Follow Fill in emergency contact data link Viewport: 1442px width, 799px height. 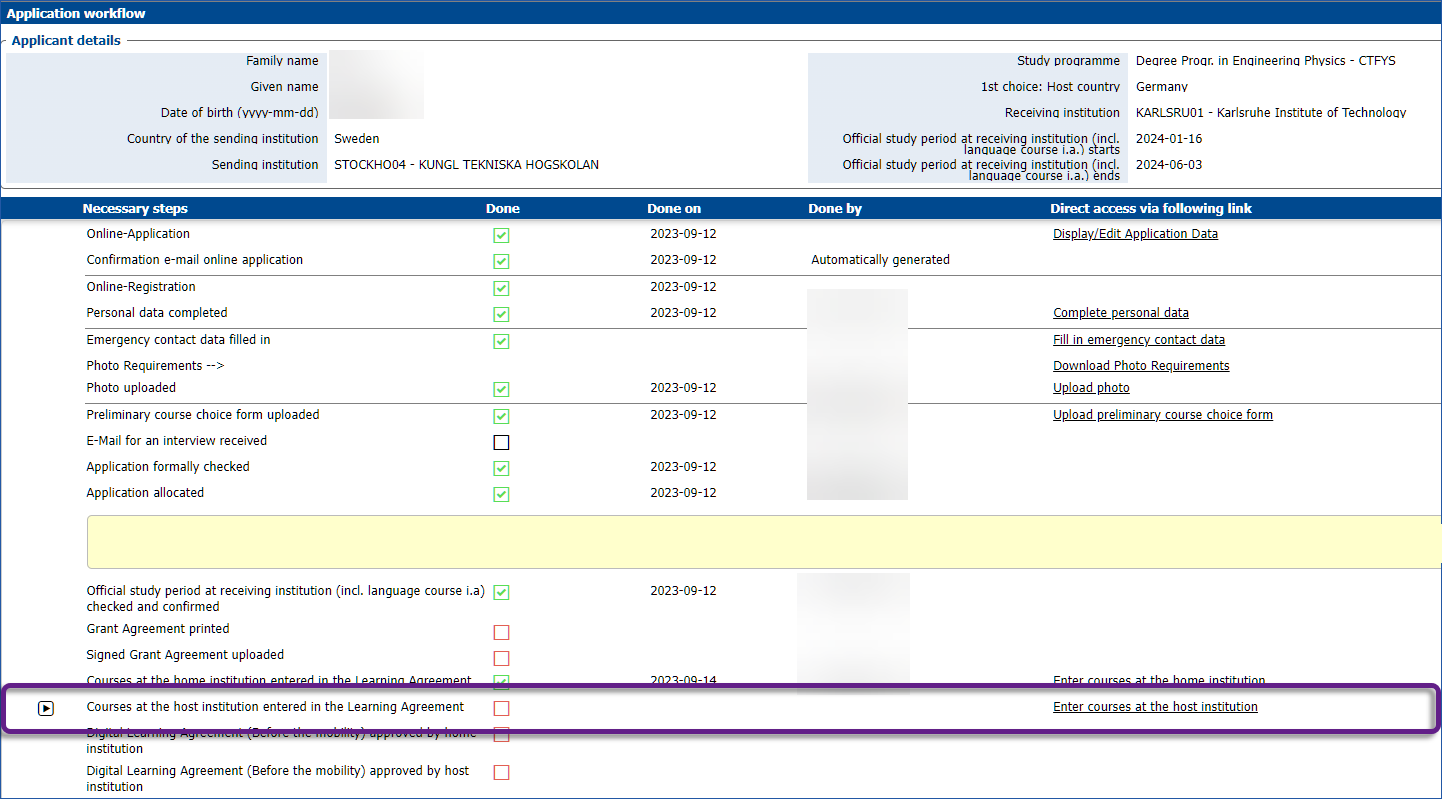point(1138,340)
